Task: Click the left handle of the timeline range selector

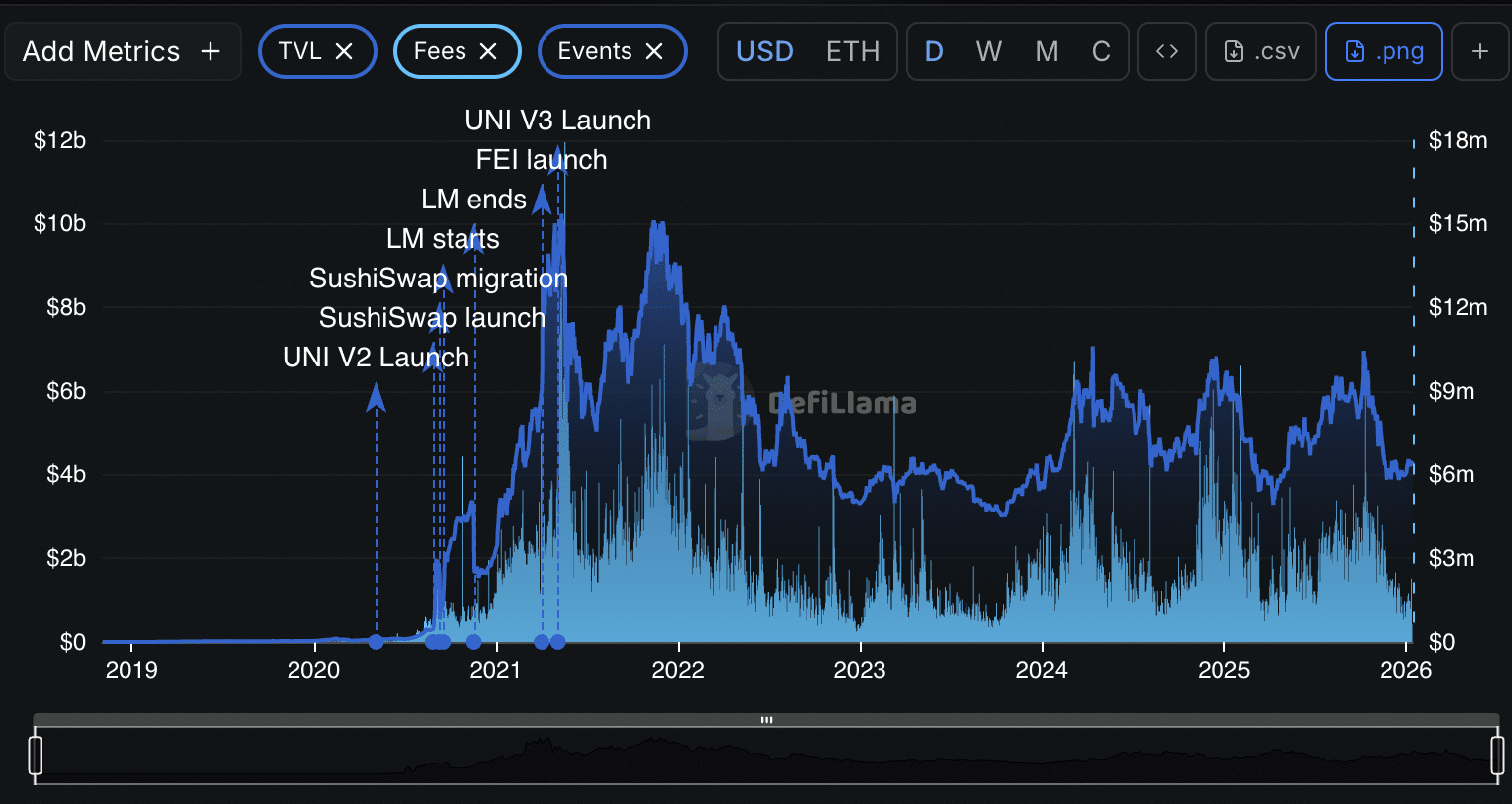Action: [37, 754]
